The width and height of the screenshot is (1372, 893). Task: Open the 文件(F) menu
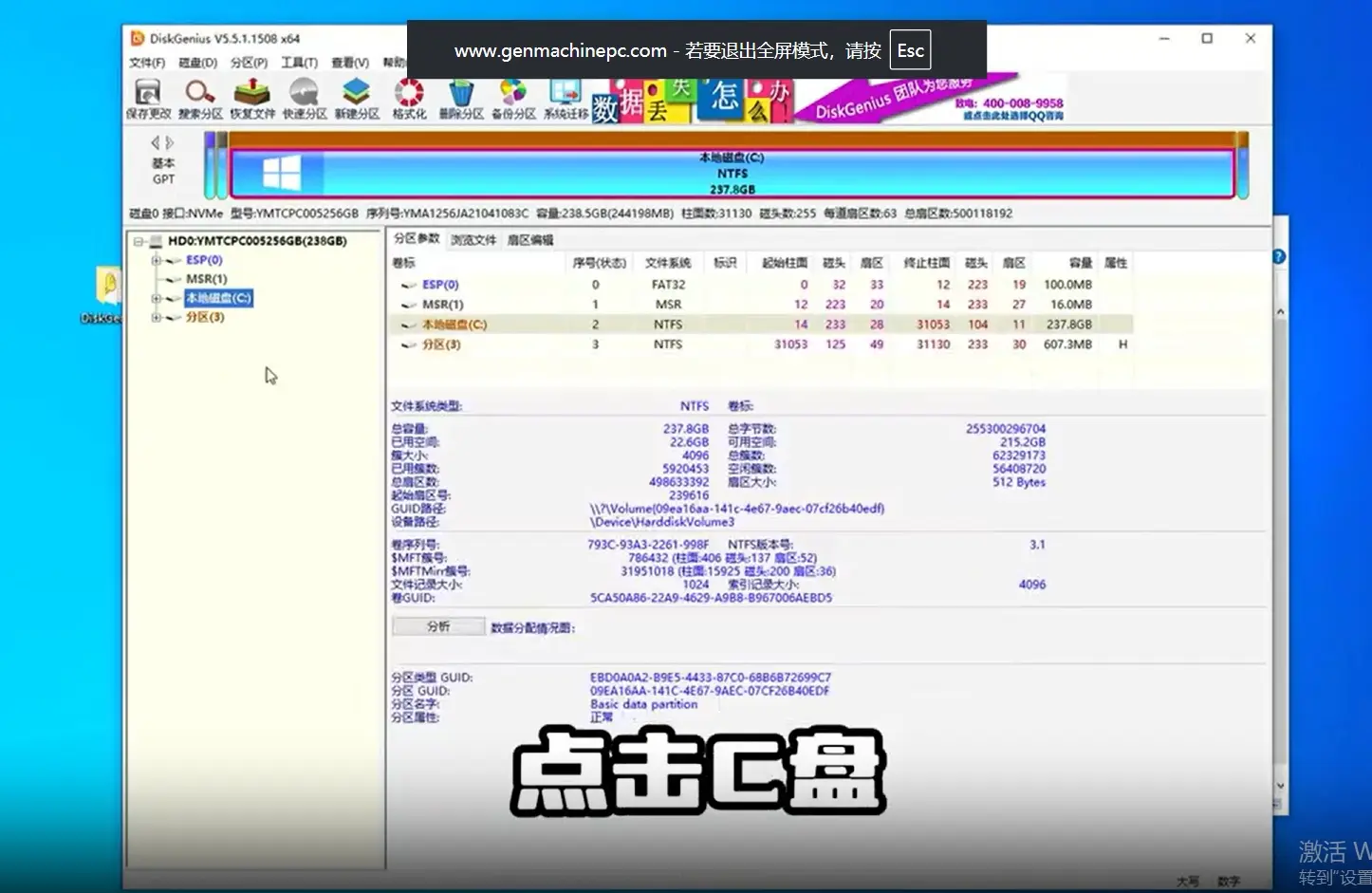(x=147, y=63)
